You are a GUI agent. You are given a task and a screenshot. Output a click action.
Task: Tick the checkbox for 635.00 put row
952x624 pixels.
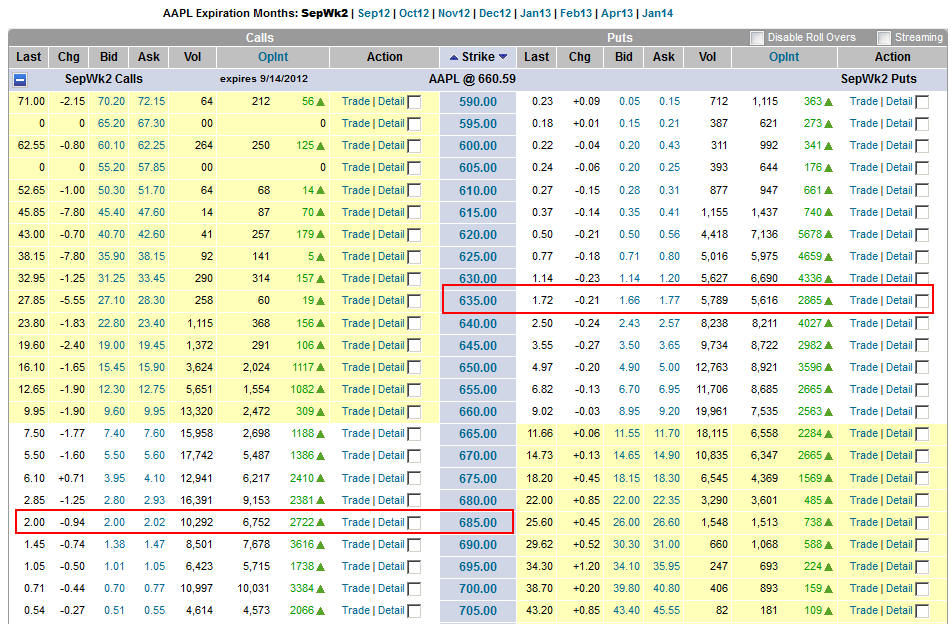point(922,301)
